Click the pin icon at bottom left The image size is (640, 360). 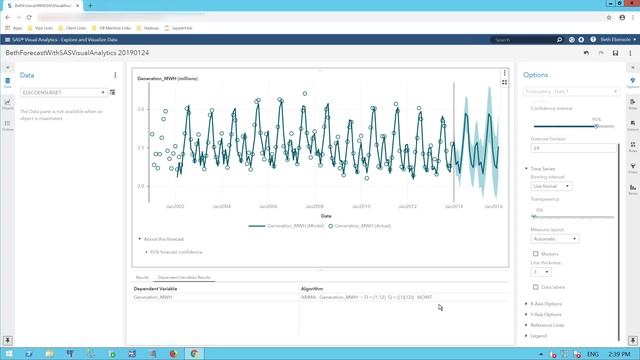(x=7, y=340)
